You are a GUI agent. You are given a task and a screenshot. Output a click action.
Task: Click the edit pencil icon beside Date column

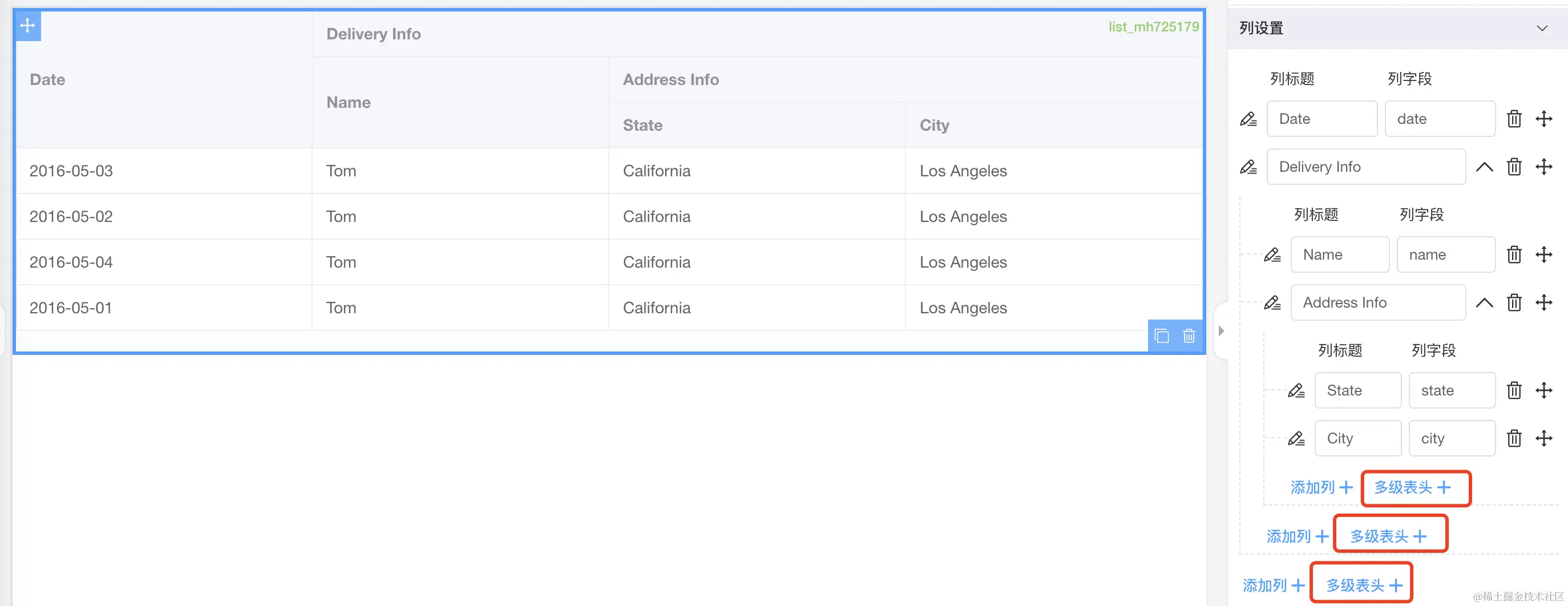tap(1248, 119)
